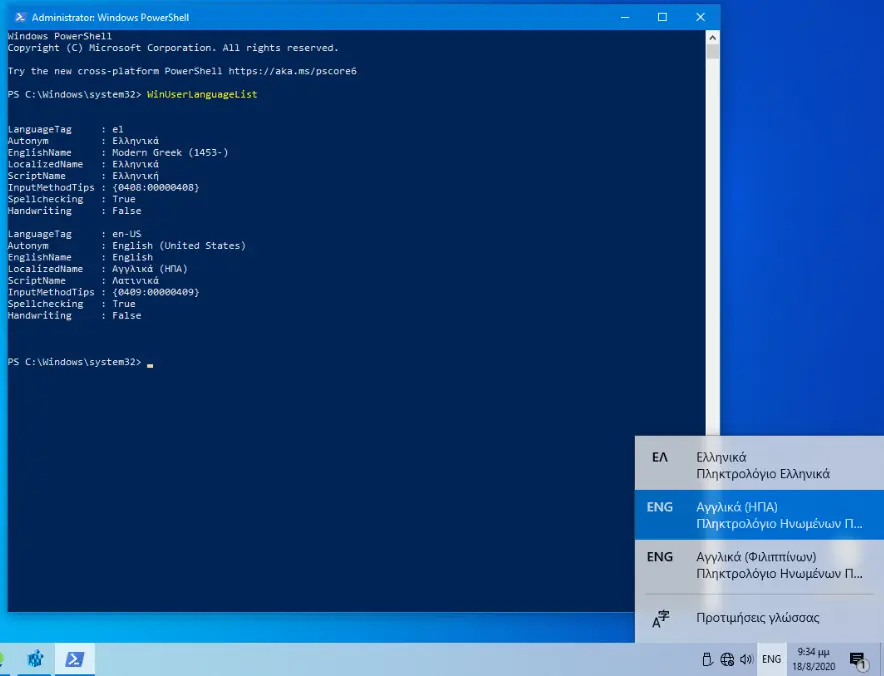
Task: Click the PowerShell vertical scrollbar thumb
Action: [713, 51]
